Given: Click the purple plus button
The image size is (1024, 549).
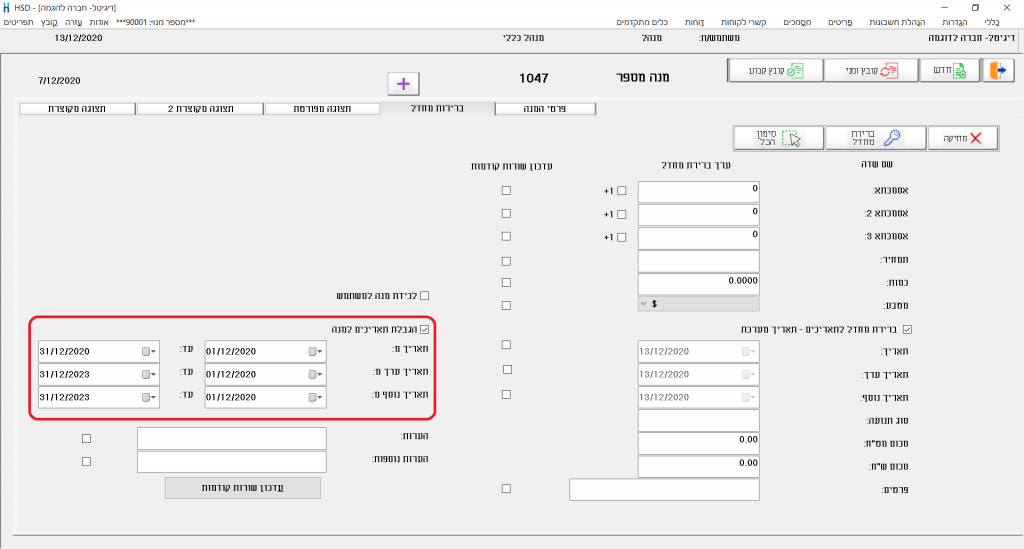Looking at the screenshot, I should tap(403, 84).
